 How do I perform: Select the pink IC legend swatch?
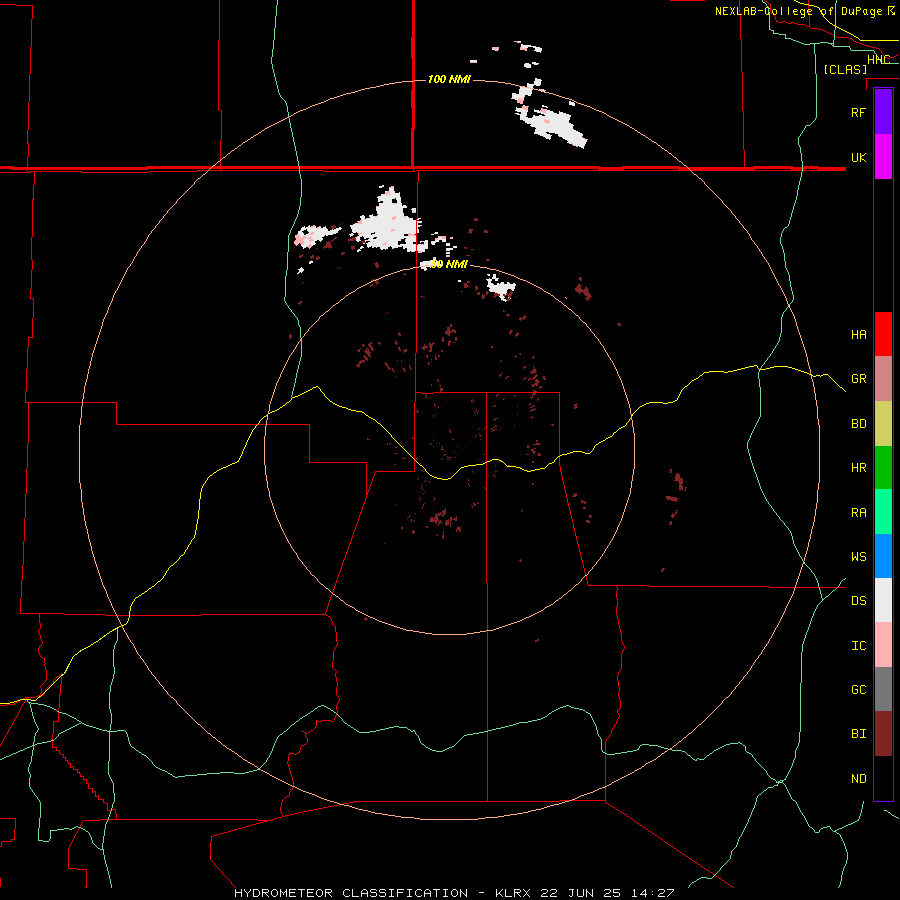883,645
